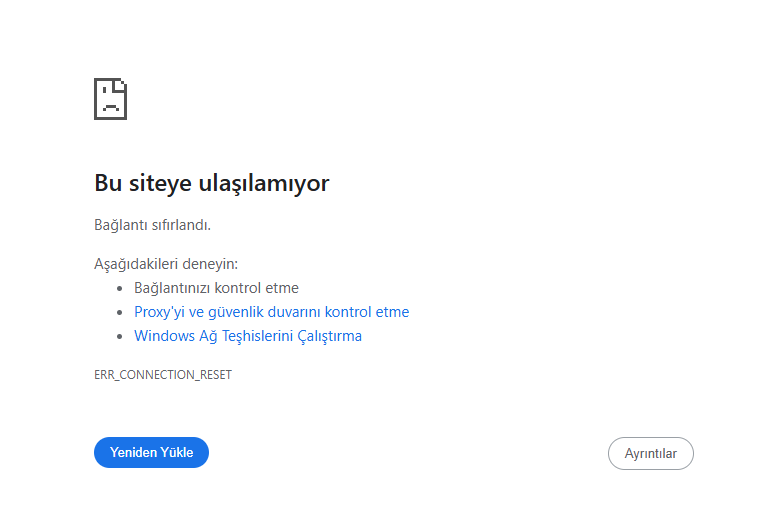Click the word "deneyin" in the suggestions line
This screenshot has height=513, width=776.
pyautogui.click(x=210, y=264)
